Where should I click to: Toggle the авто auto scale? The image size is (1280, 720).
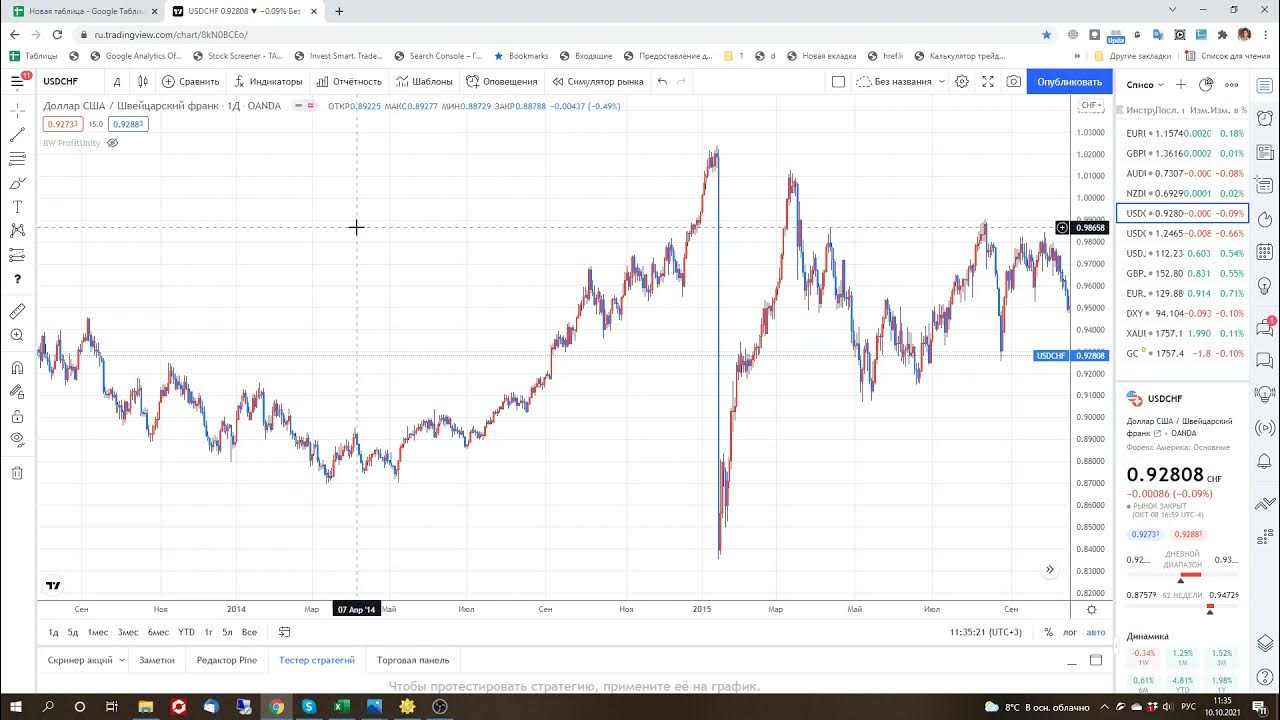[x=1096, y=632]
